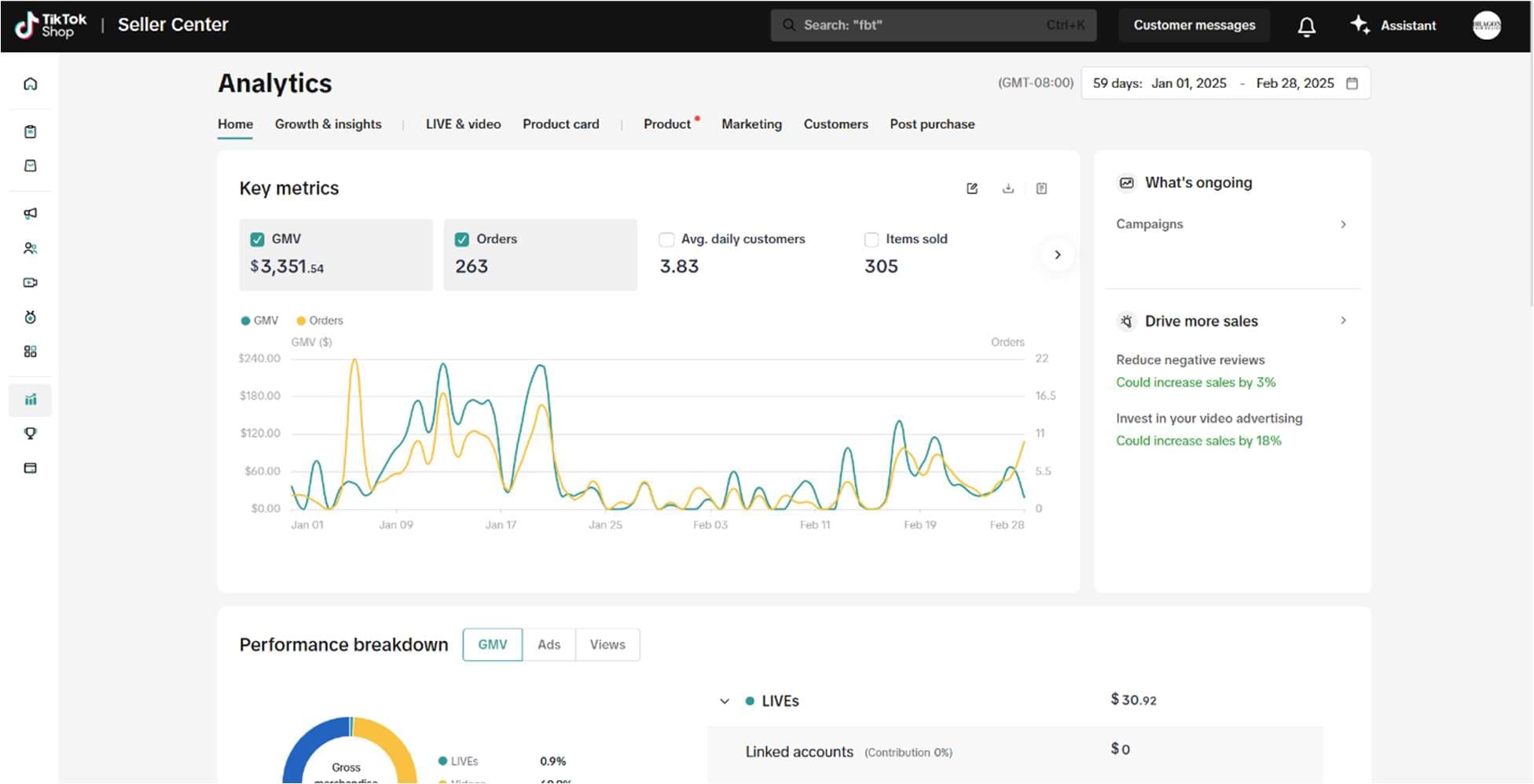Click the edit icon in Key metrics
Image resolution: width=1534 pixels, height=784 pixels.
(972, 189)
